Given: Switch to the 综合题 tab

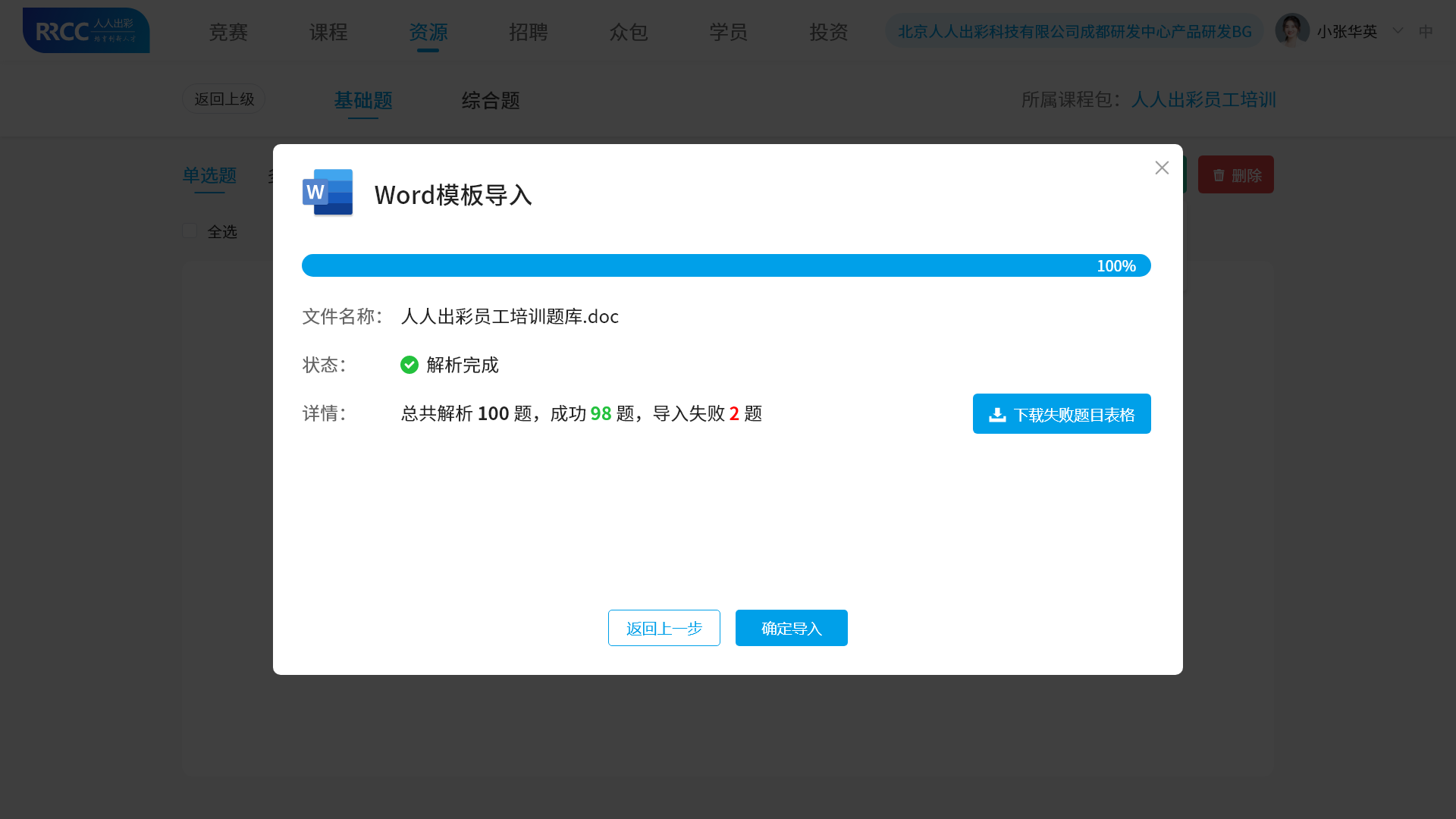Looking at the screenshot, I should tap(491, 100).
